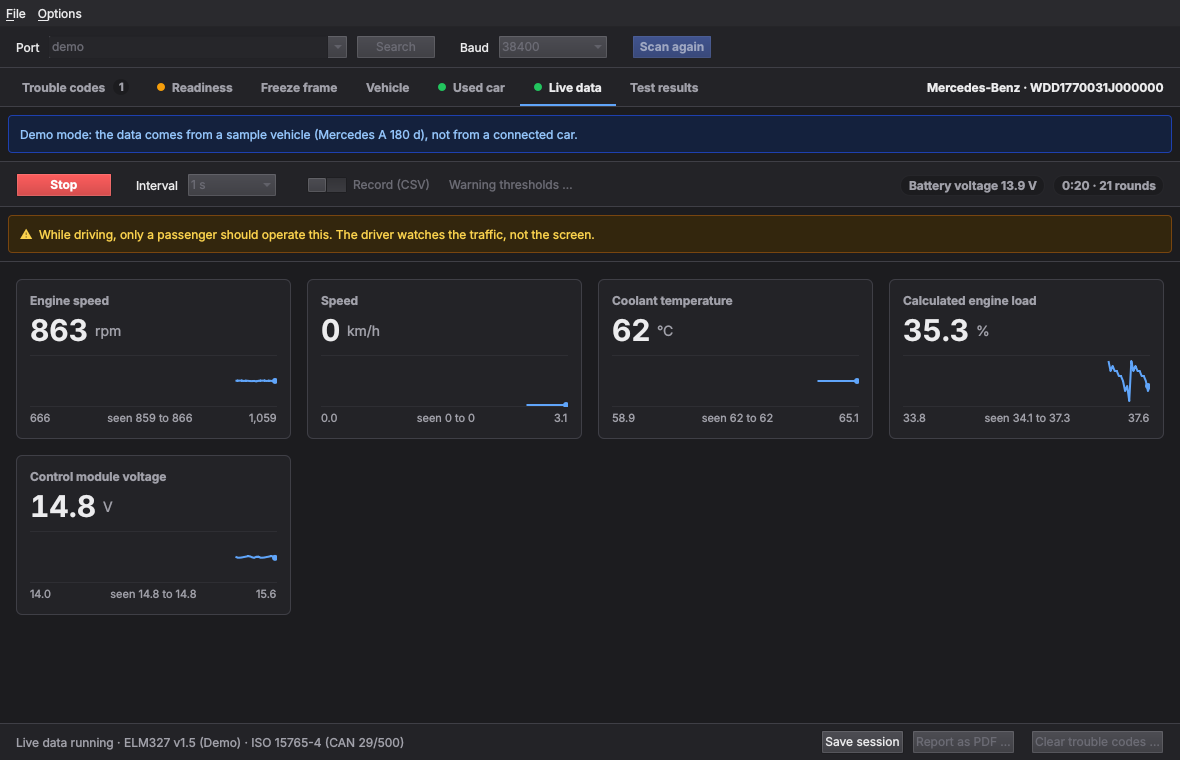
Task: Toggle the Record (CSV) switch
Action: [327, 185]
